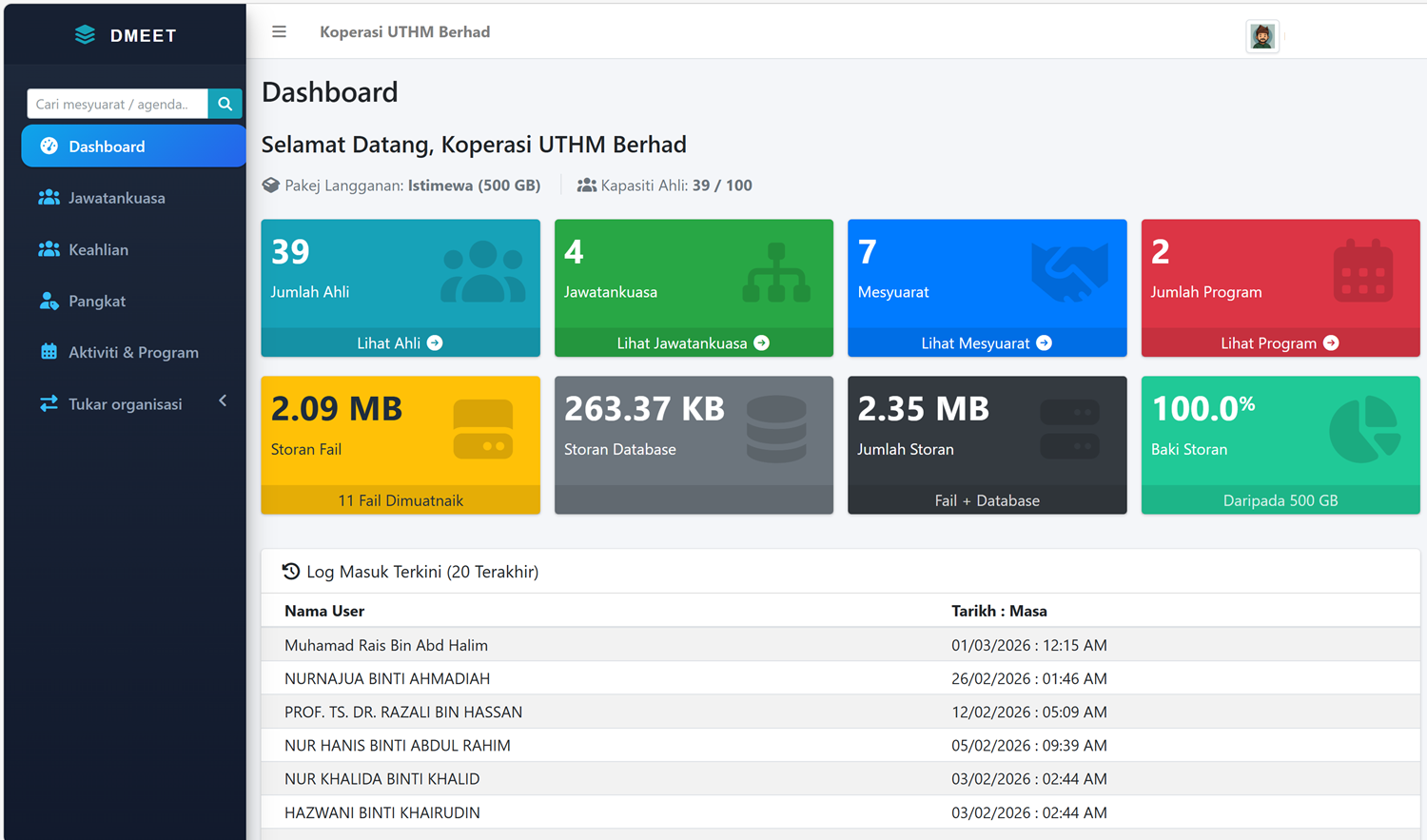Click the Pangkat user icon in sidebar
Image resolution: width=1427 pixels, height=840 pixels.
click(x=49, y=301)
